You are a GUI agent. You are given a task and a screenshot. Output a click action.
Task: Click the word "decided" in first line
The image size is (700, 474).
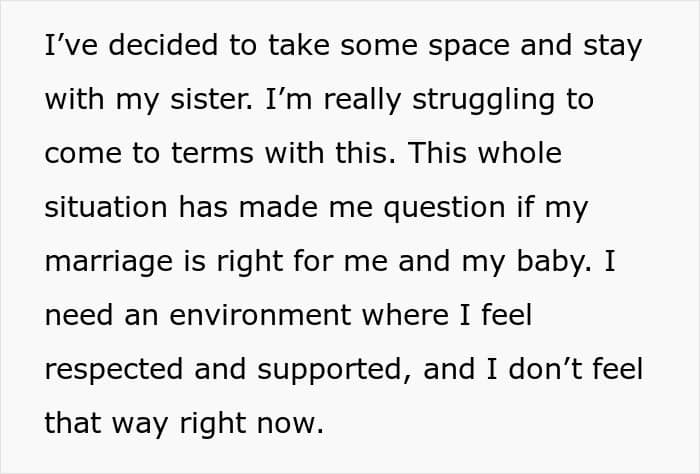[163, 45]
